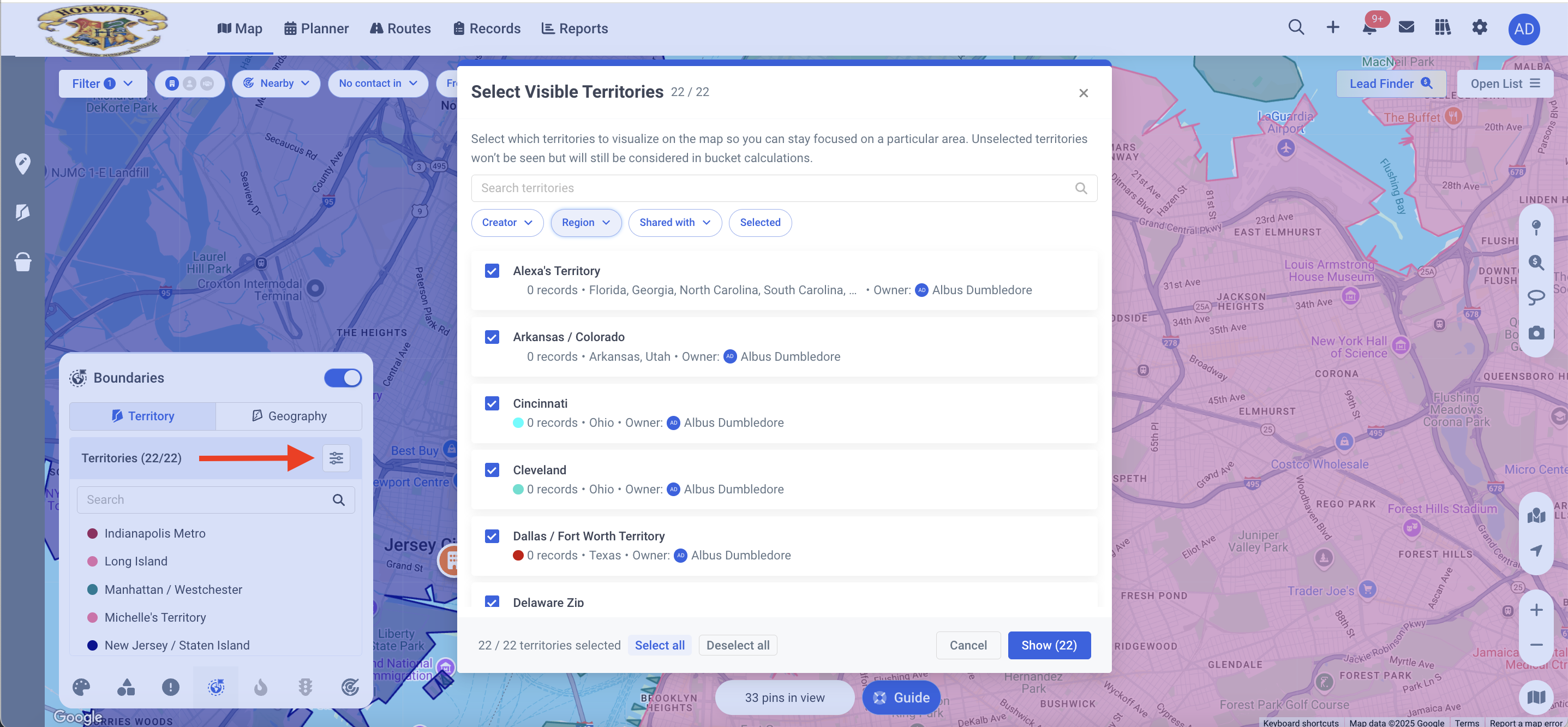Click the plus add icon in header
This screenshot has height=727, width=1568.
(x=1332, y=28)
